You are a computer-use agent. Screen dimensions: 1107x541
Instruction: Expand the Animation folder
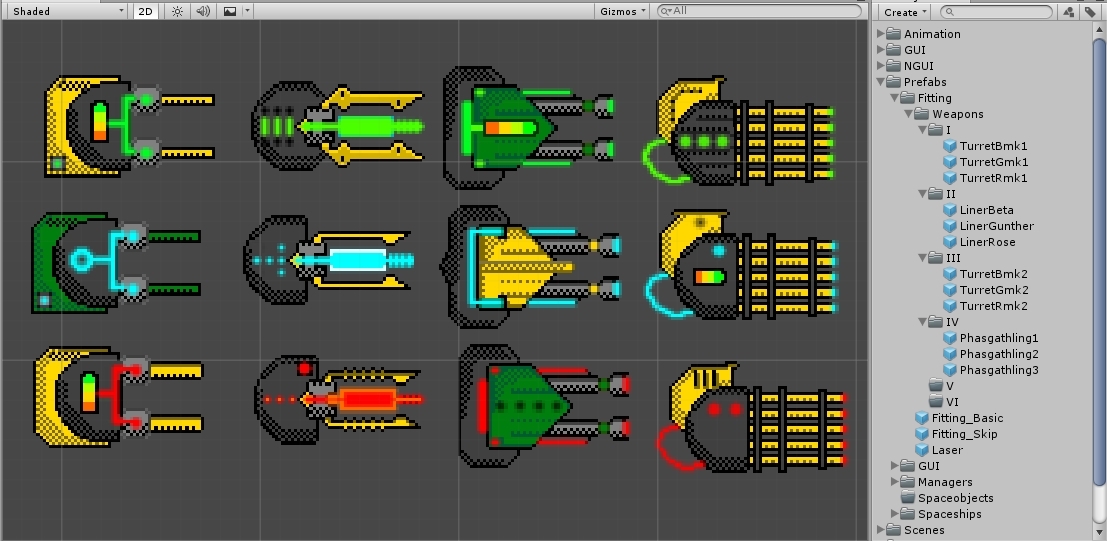(882, 34)
